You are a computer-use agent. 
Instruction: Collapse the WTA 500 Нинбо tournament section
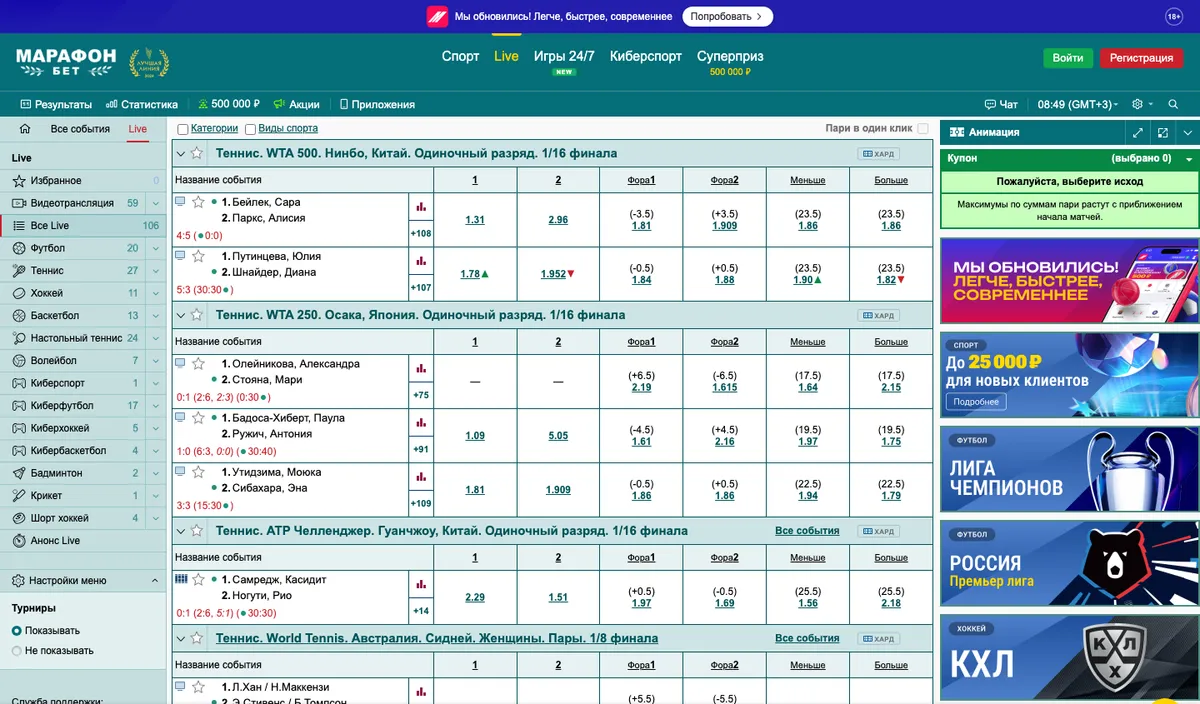(x=180, y=153)
